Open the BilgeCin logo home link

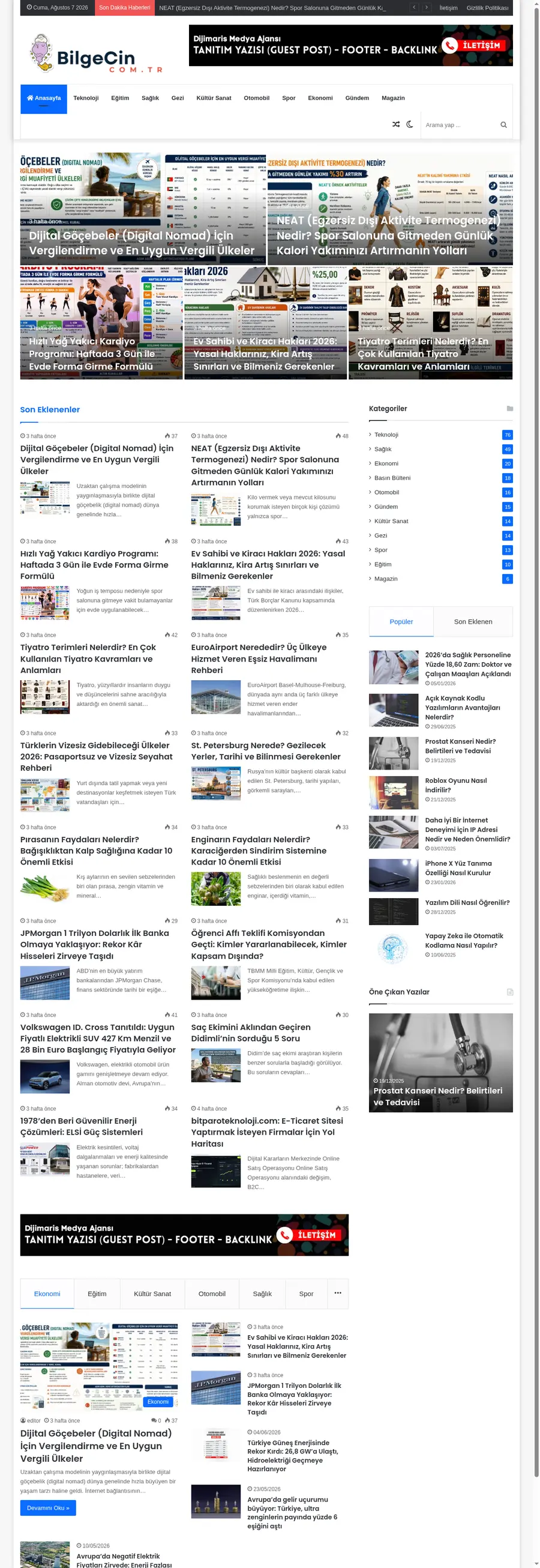pyautogui.click(x=95, y=53)
